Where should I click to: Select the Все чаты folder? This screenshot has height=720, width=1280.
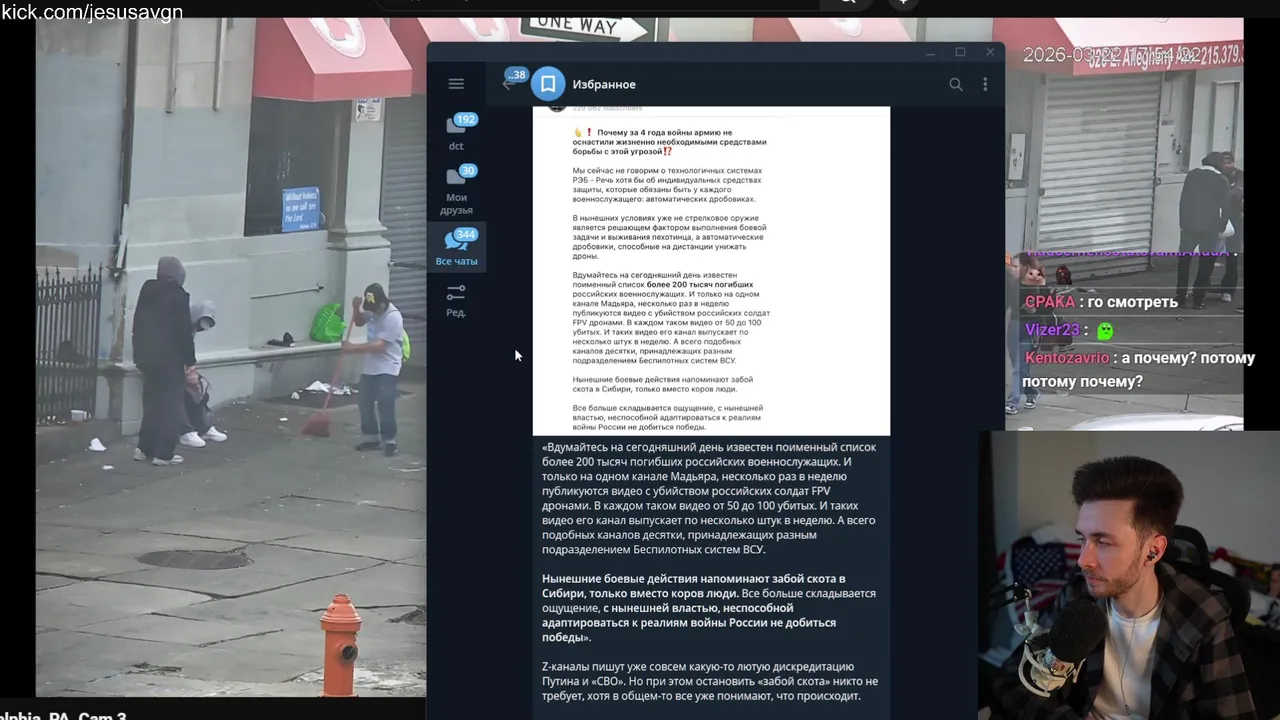pyautogui.click(x=456, y=247)
